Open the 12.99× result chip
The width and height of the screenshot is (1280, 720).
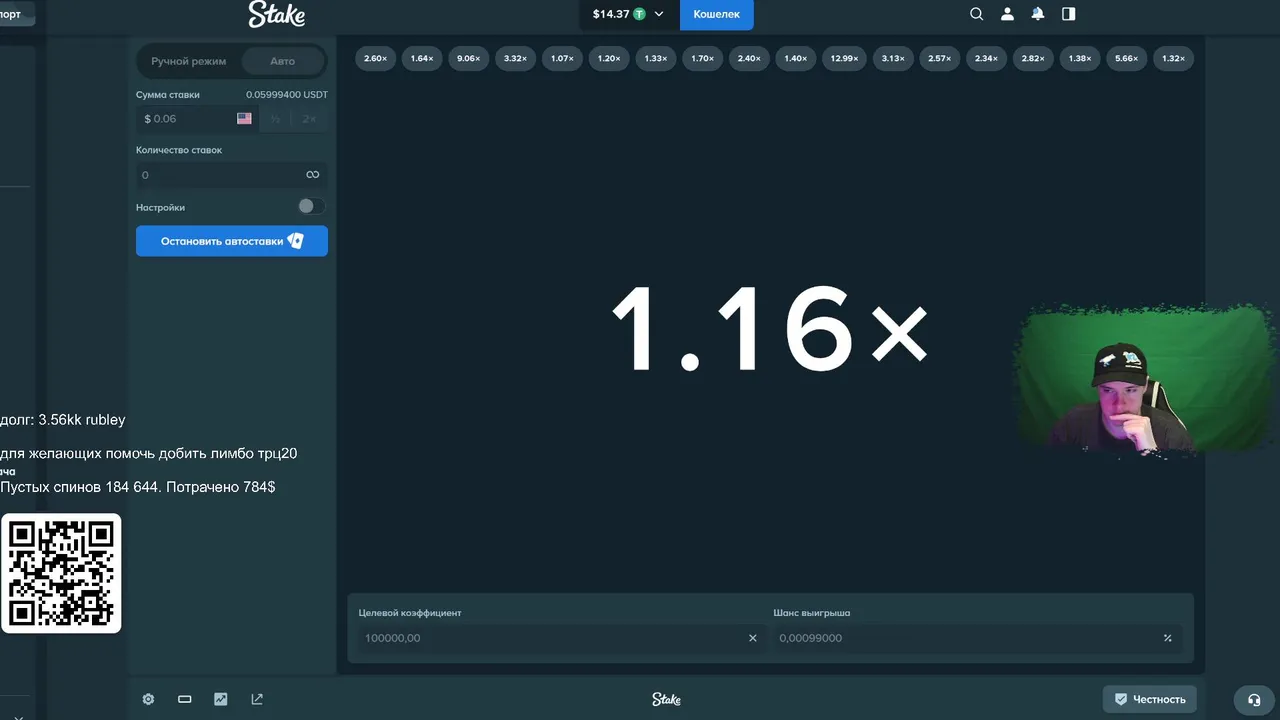pyautogui.click(x=844, y=58)
